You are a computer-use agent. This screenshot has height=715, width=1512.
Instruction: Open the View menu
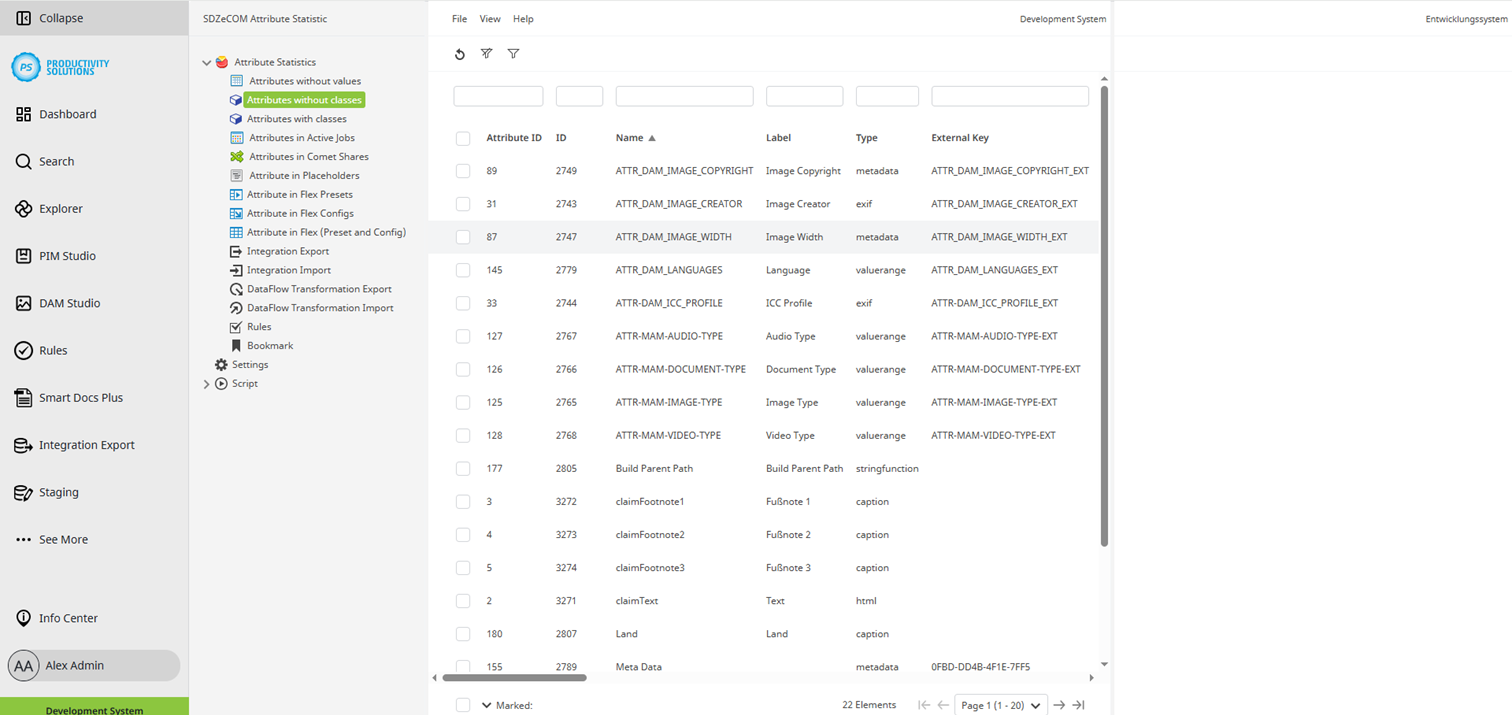coord(489,18)
